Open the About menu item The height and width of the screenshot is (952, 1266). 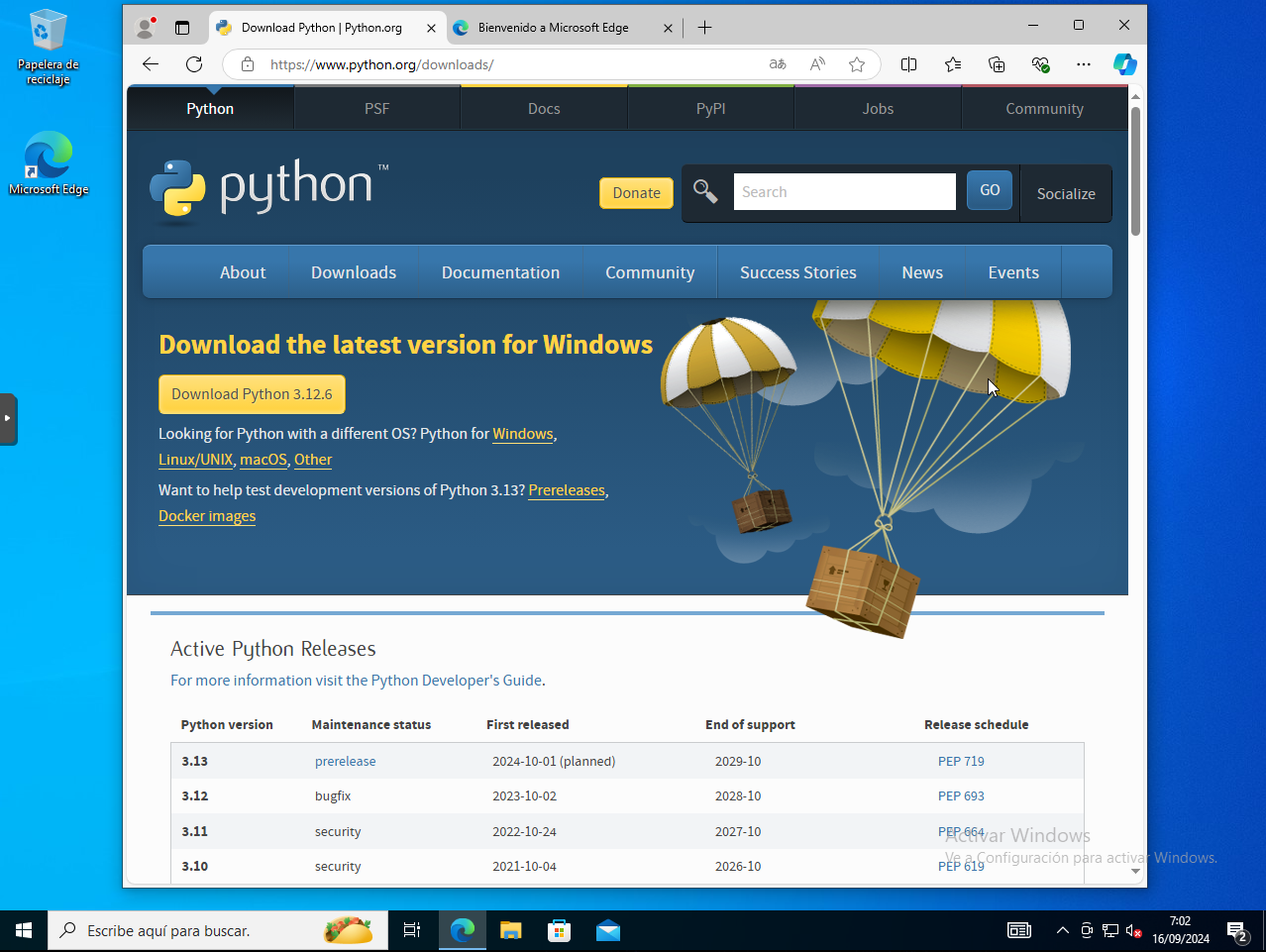pos(243,272)
